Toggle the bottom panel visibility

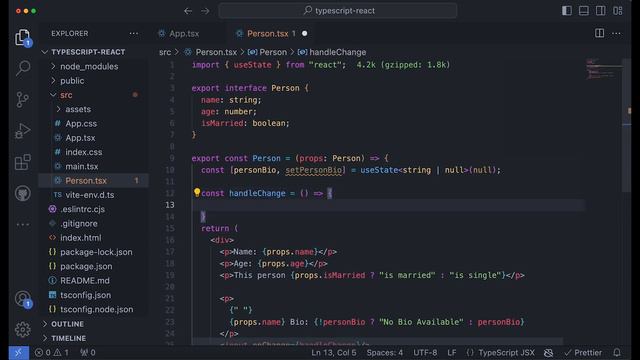coord(584,11)
